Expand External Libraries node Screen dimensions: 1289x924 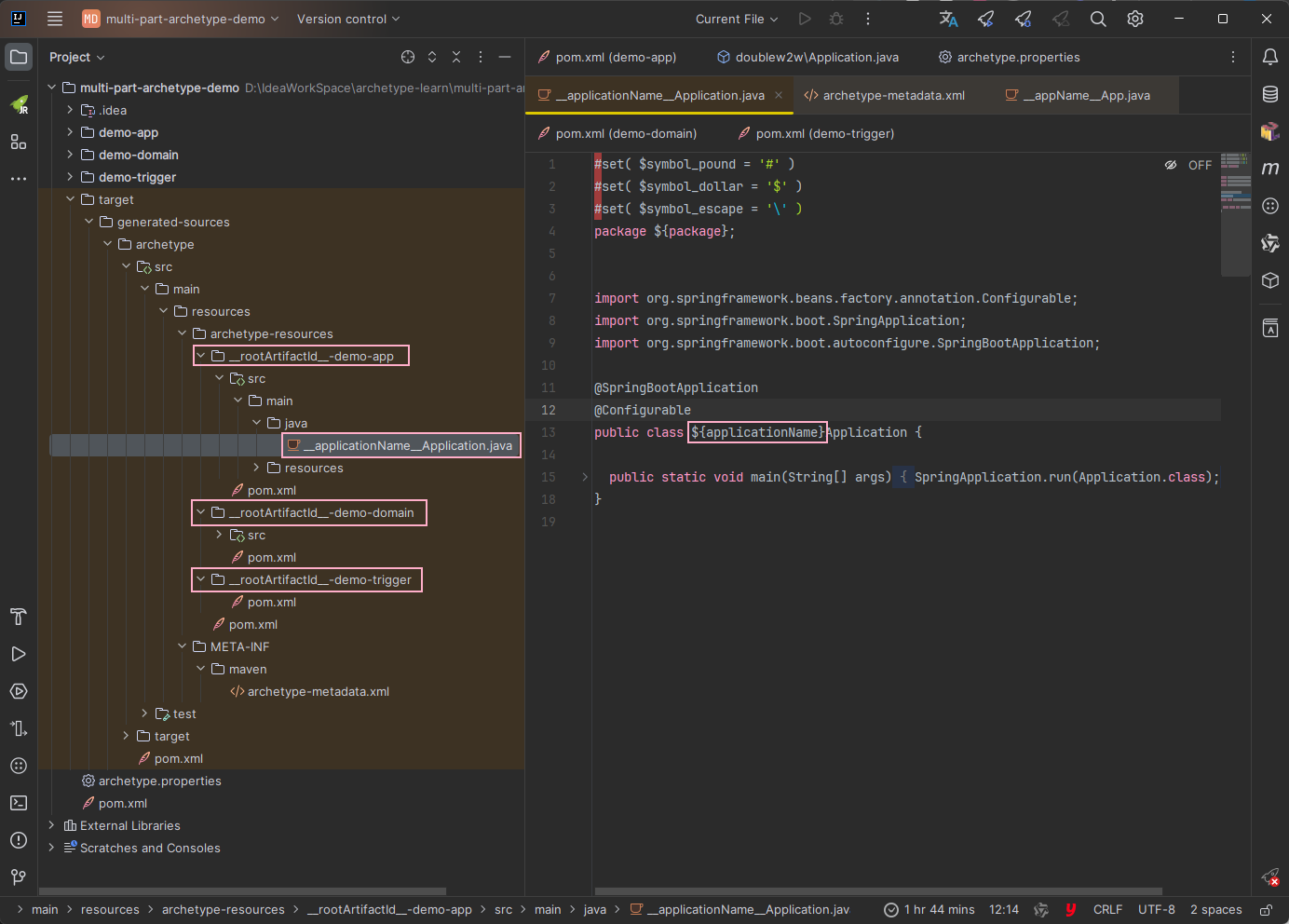[51, 825]
